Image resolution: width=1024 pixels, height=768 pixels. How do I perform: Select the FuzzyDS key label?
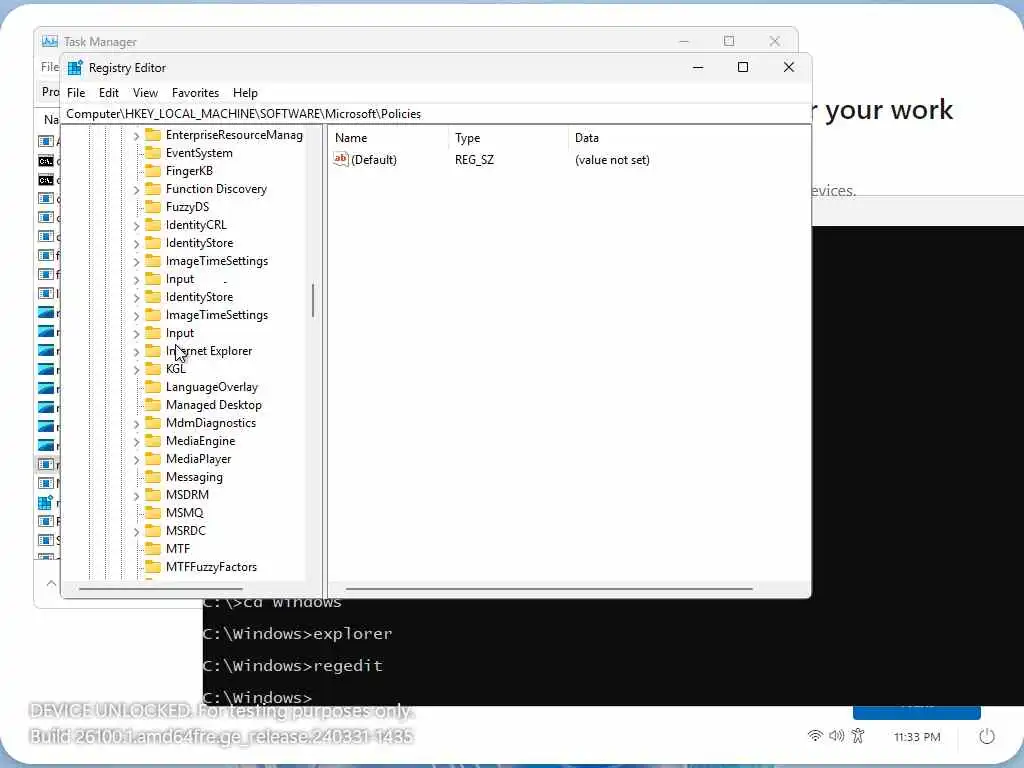187,207
